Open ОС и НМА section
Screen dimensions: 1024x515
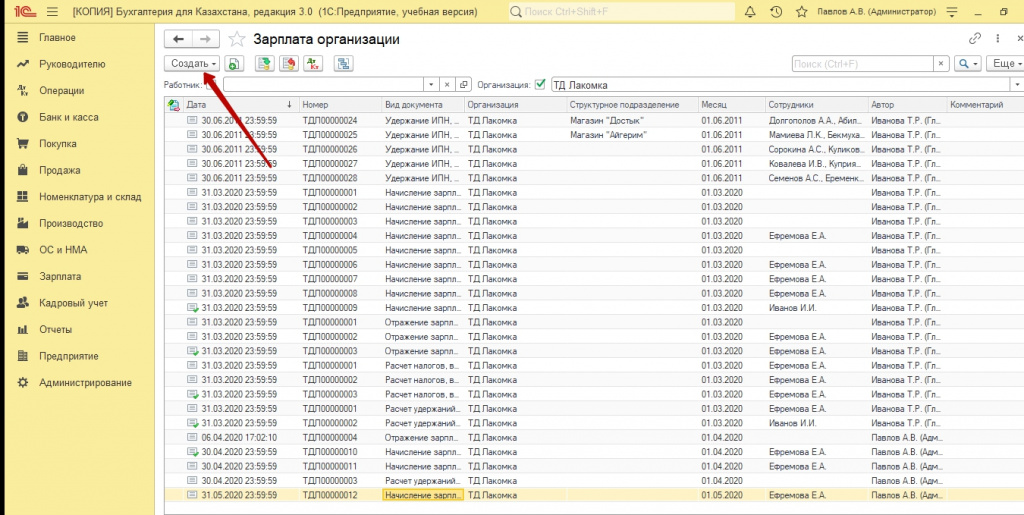[63, 249]
